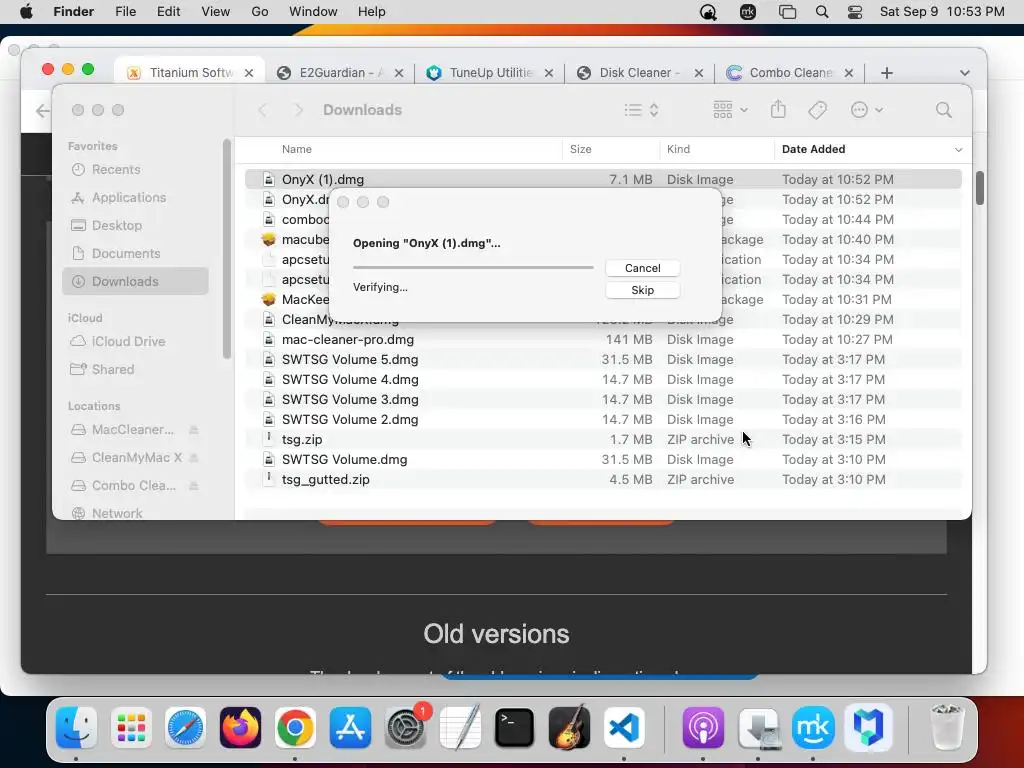Select SWTSG Volume.dmg file
This screenshot has width=1024, height=768.
(x=603, y=460)
